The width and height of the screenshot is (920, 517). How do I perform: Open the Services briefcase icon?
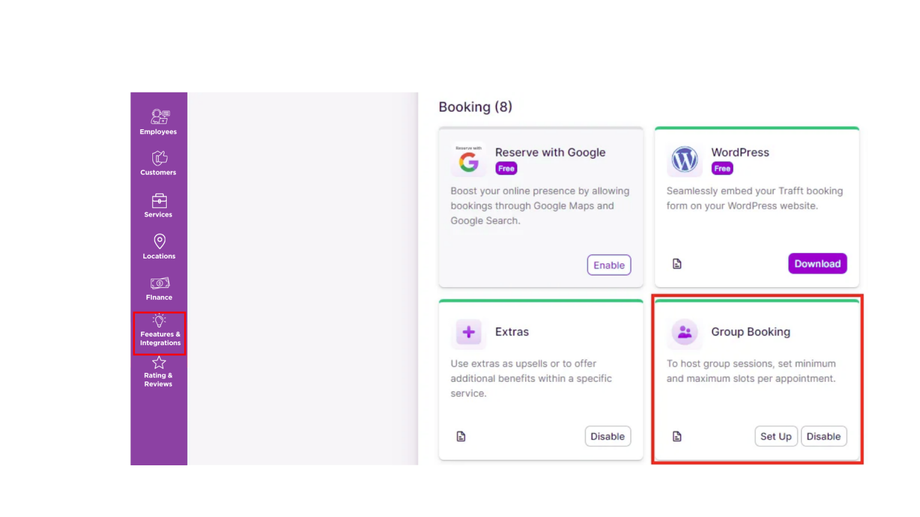(159, 201)
